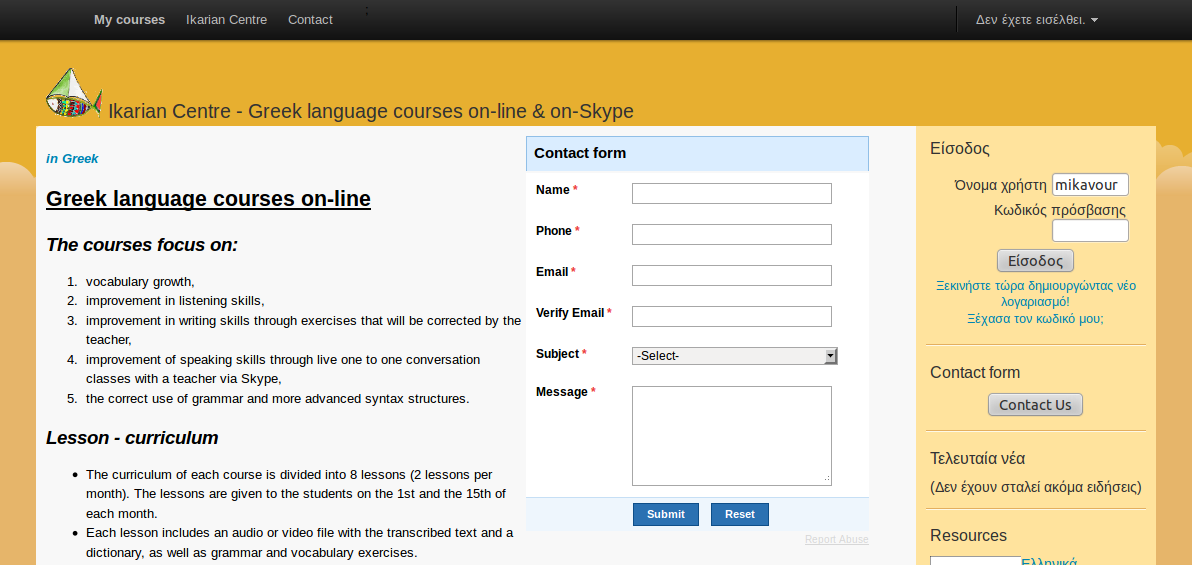Open the My courses menu item
The width and height of the screenshot is (1192, 565).
[129, 20]
